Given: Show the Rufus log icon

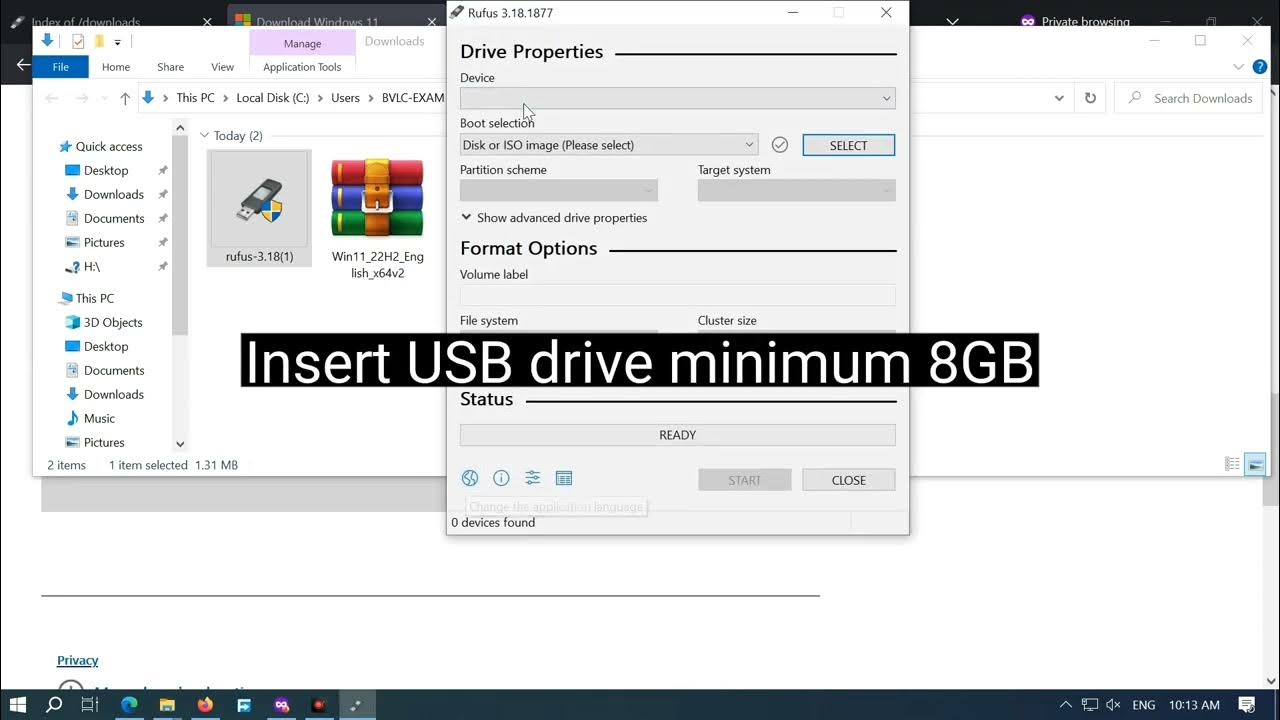Looking at the screenshot, I should (x=563, y=478).
